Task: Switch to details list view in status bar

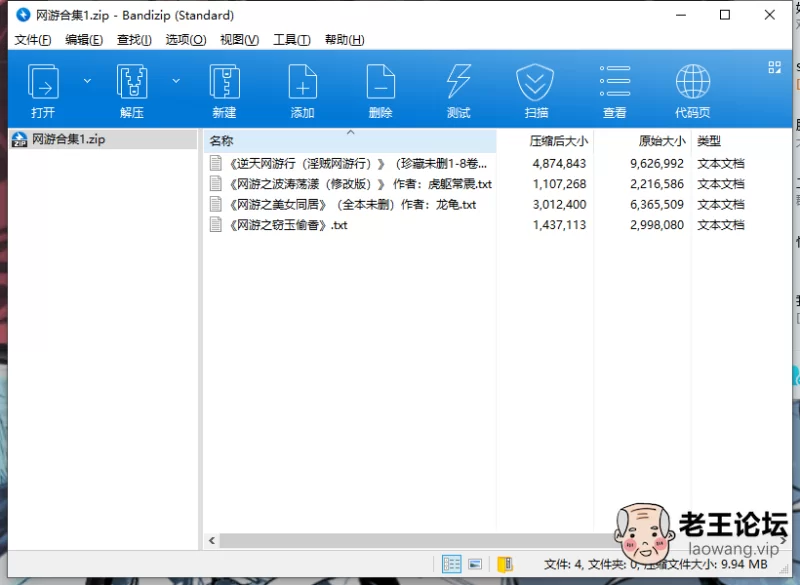Action: [452, 564]
